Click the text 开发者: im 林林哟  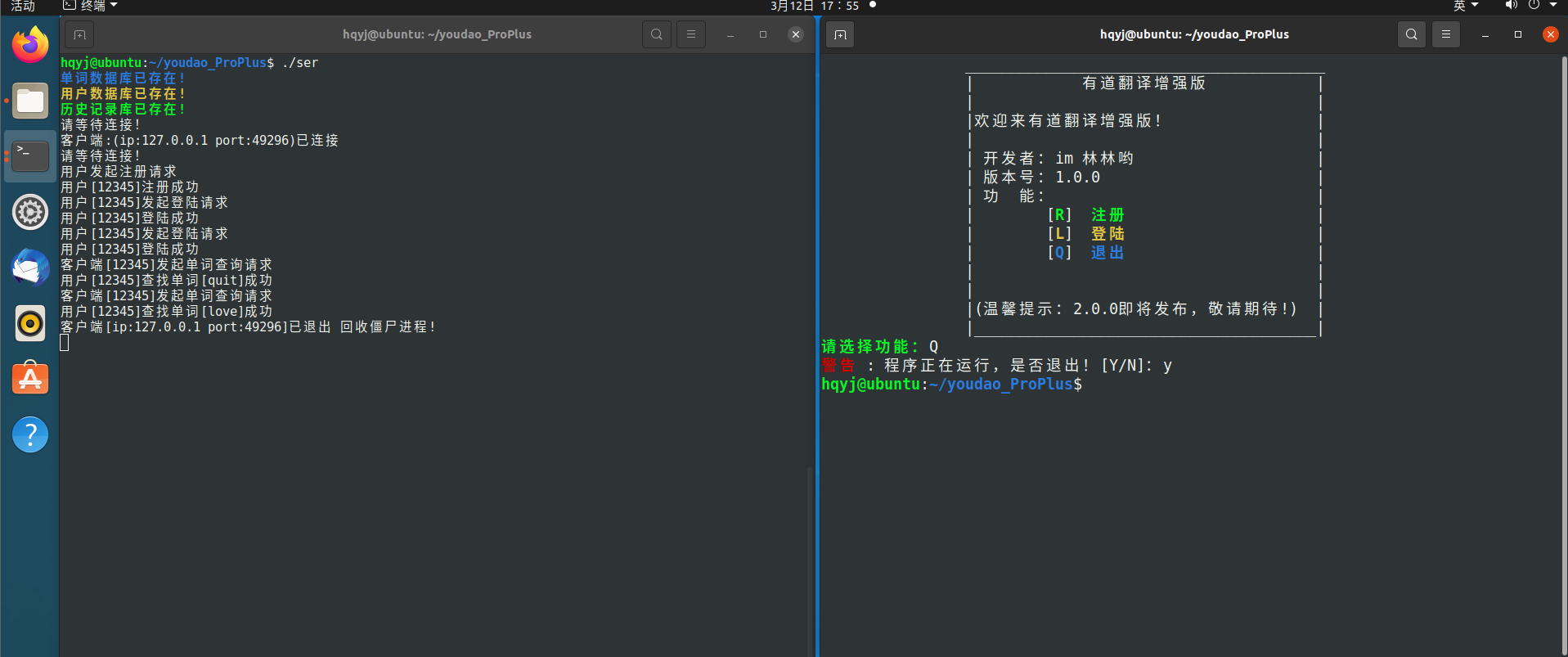(1058, 158)
